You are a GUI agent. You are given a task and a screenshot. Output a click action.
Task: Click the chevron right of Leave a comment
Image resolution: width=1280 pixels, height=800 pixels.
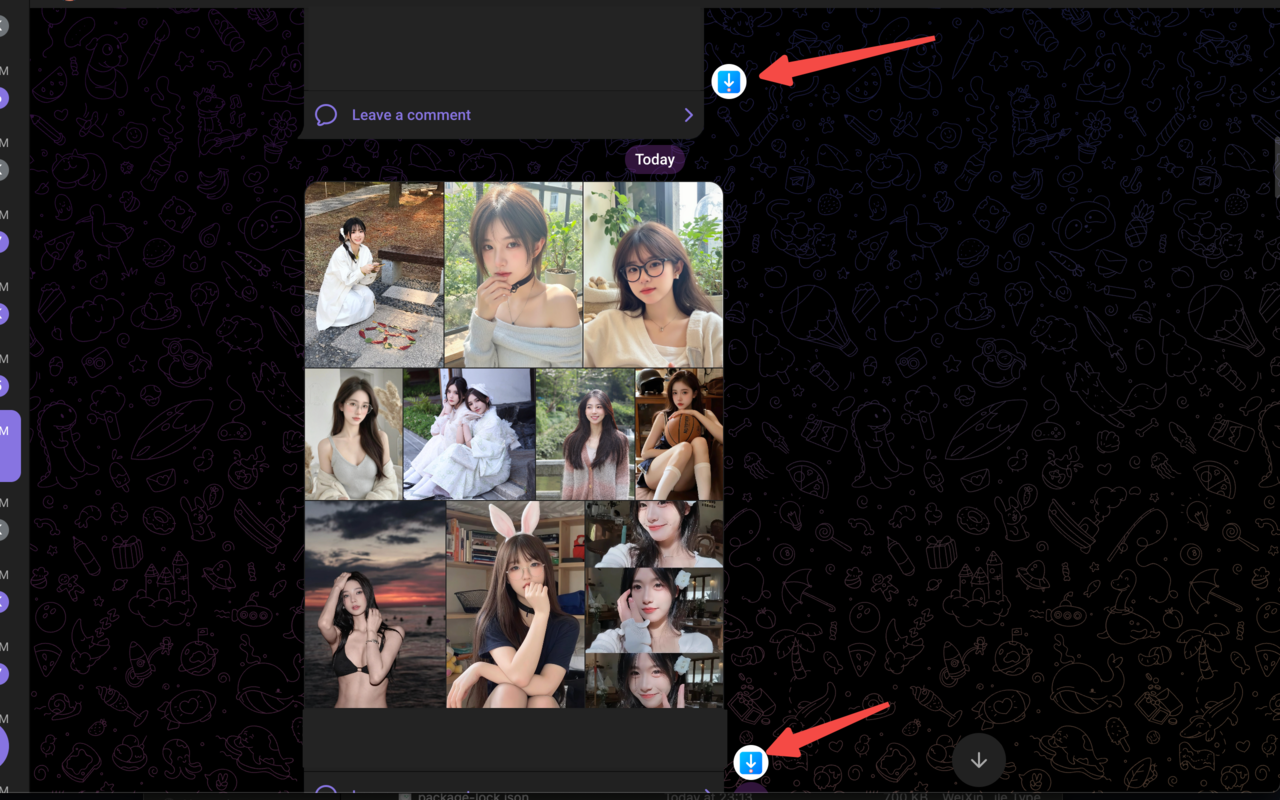688,115
